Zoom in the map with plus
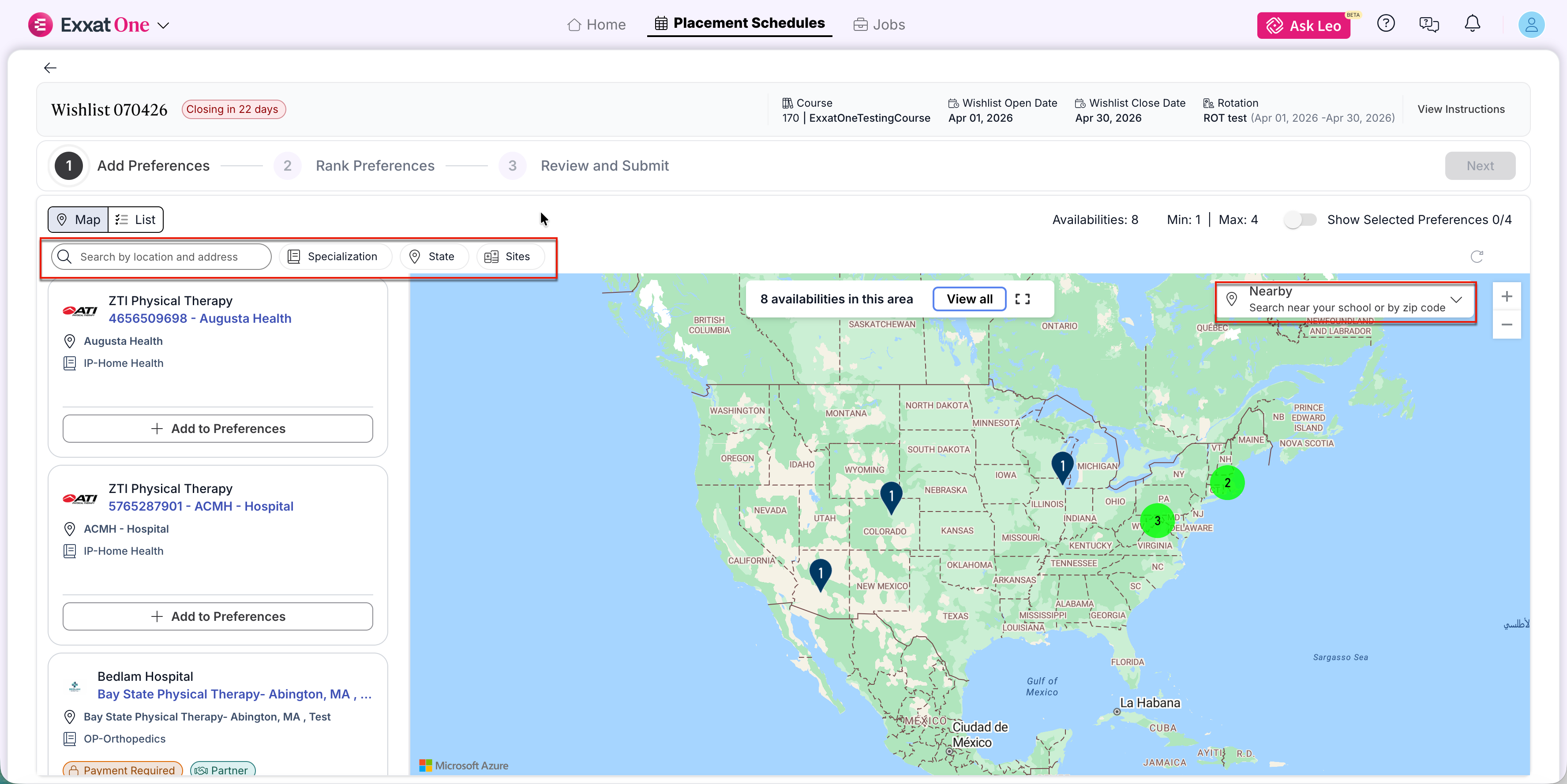This screenshot has height=784, width=1567. coord(1506,297)
